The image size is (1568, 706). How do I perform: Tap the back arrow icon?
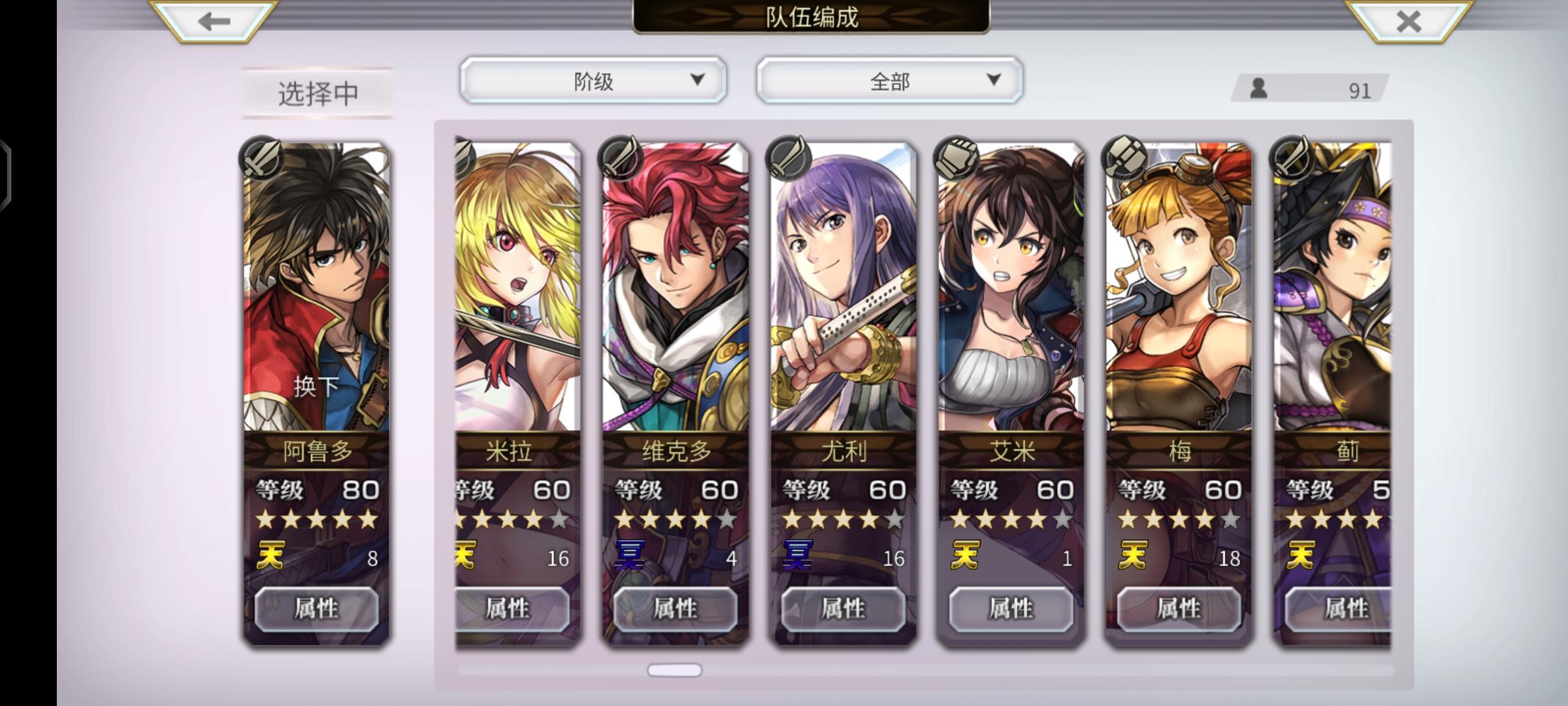click(214, 21)
